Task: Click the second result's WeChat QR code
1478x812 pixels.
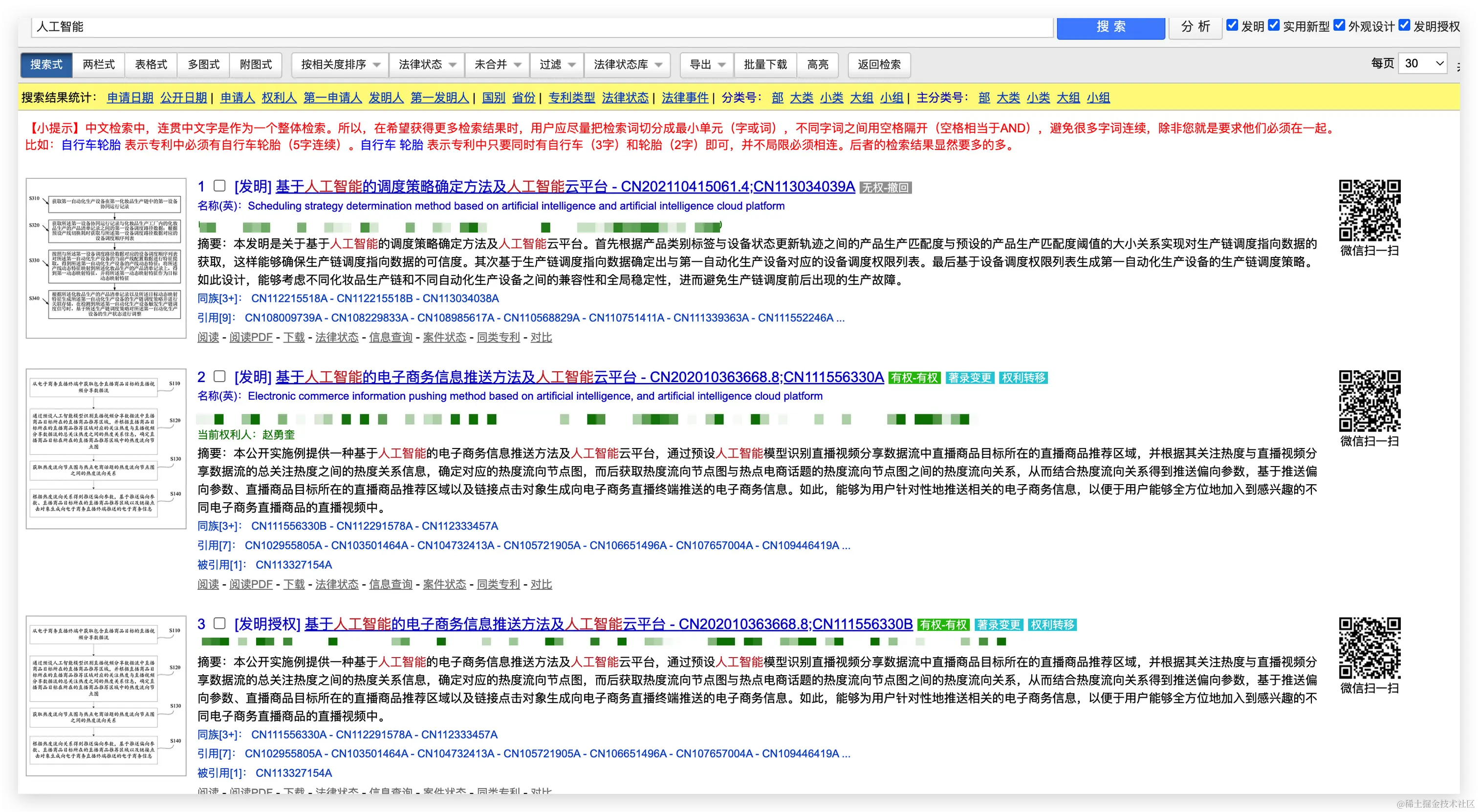Action: pyautogui.click(x=1369, y=401)
